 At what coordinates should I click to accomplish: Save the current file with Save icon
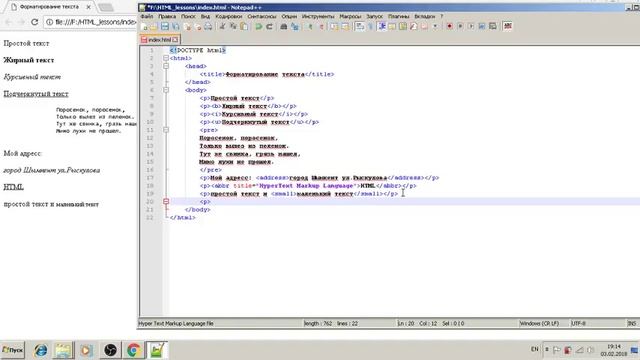pyautogui.click(x=164, y=27)
